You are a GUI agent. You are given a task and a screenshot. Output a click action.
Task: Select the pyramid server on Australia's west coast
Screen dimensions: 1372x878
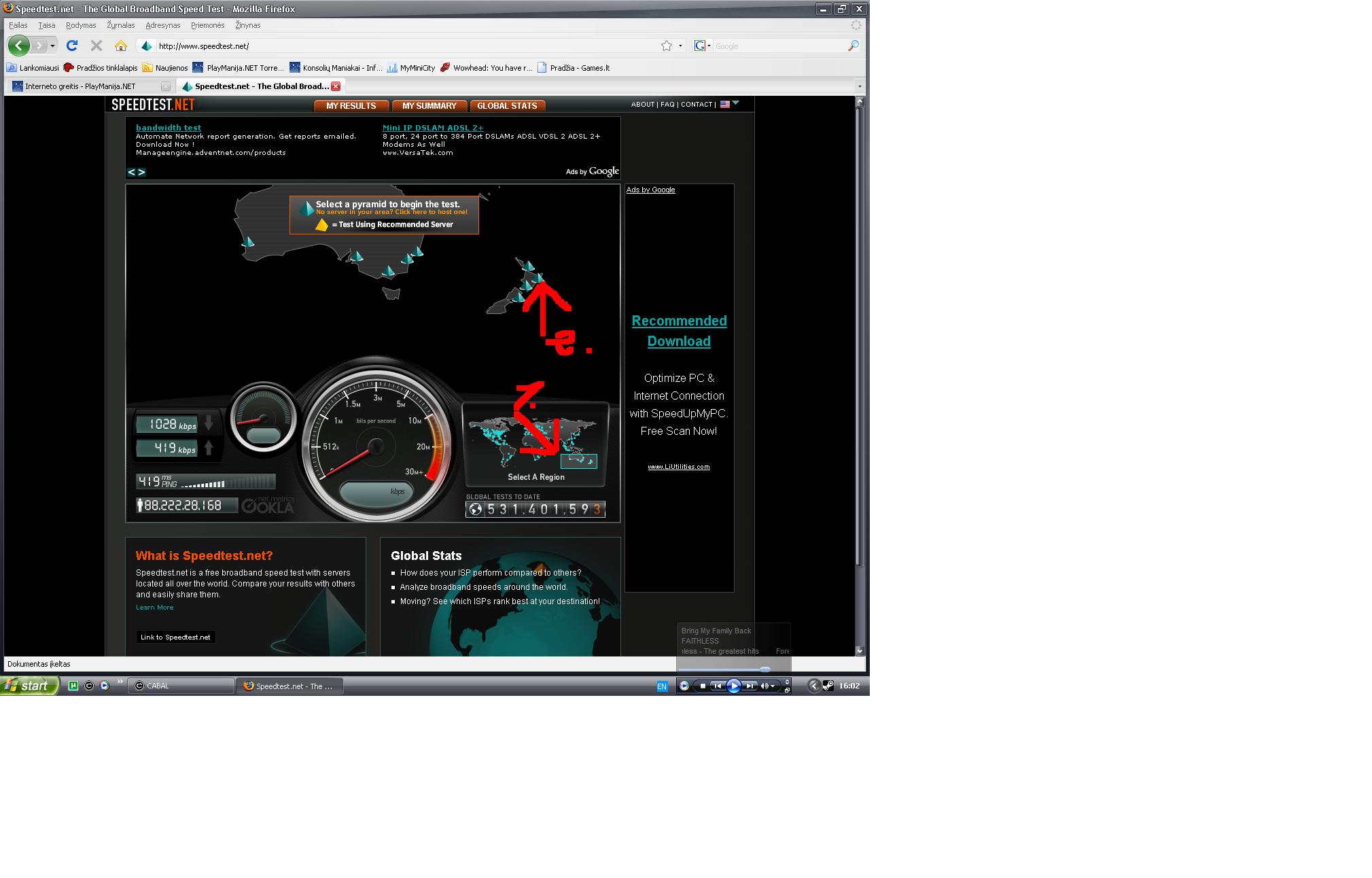[248, 242]
